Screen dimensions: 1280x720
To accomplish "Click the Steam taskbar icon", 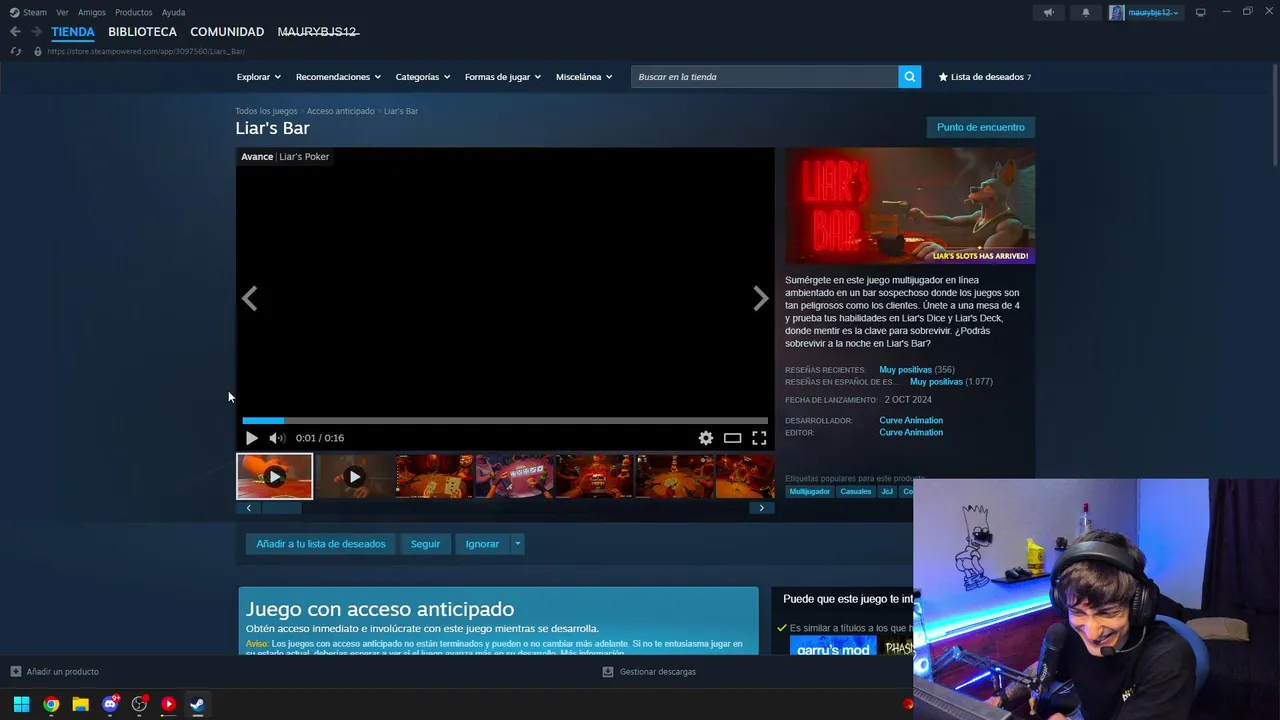I will point(198,704).
